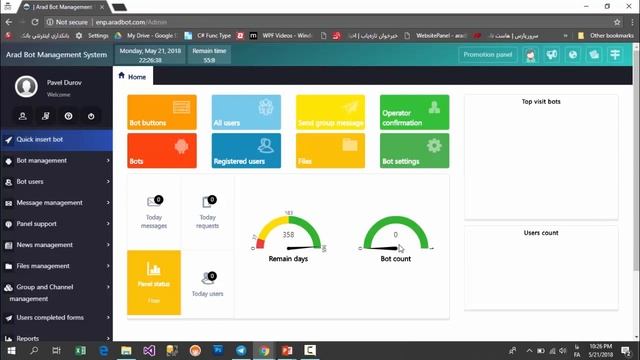Open the Windows Start menu
Screen dimensions: 640x360
(x=11, y=350)
